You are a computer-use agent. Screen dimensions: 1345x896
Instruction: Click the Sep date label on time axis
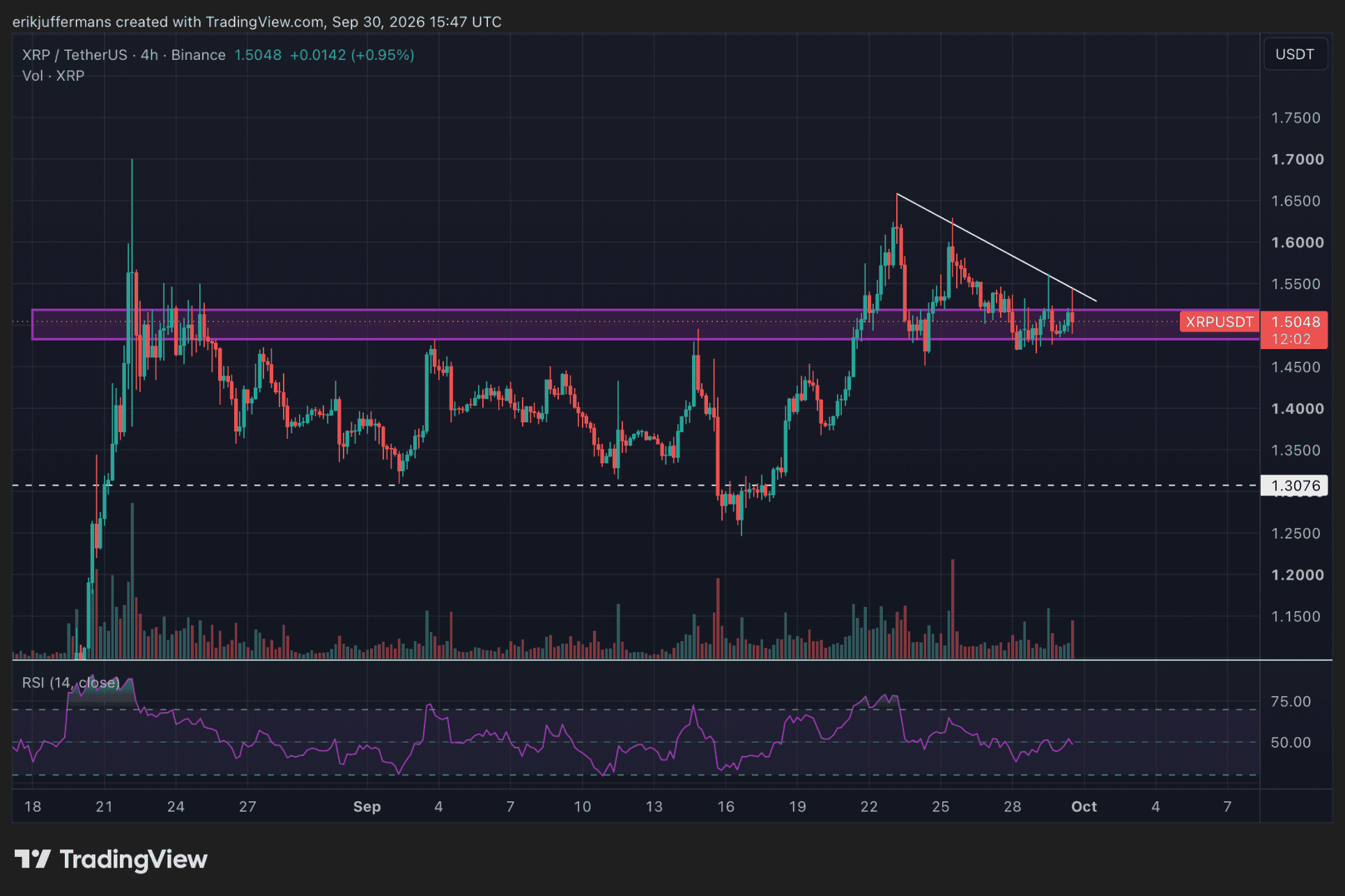[367, 807]
